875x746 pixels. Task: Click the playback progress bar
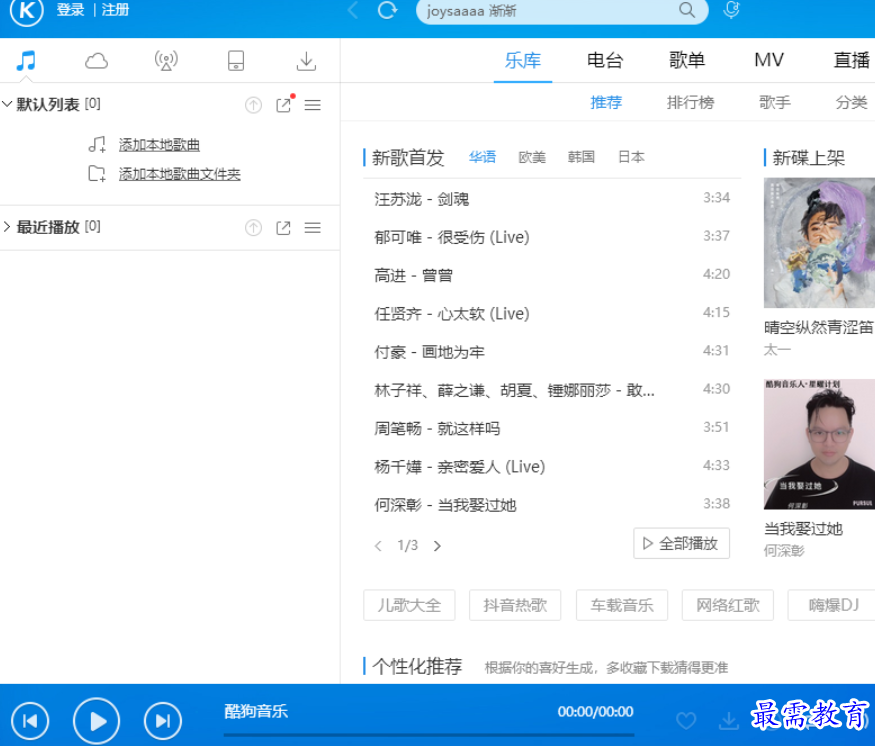tap(429, 735)
